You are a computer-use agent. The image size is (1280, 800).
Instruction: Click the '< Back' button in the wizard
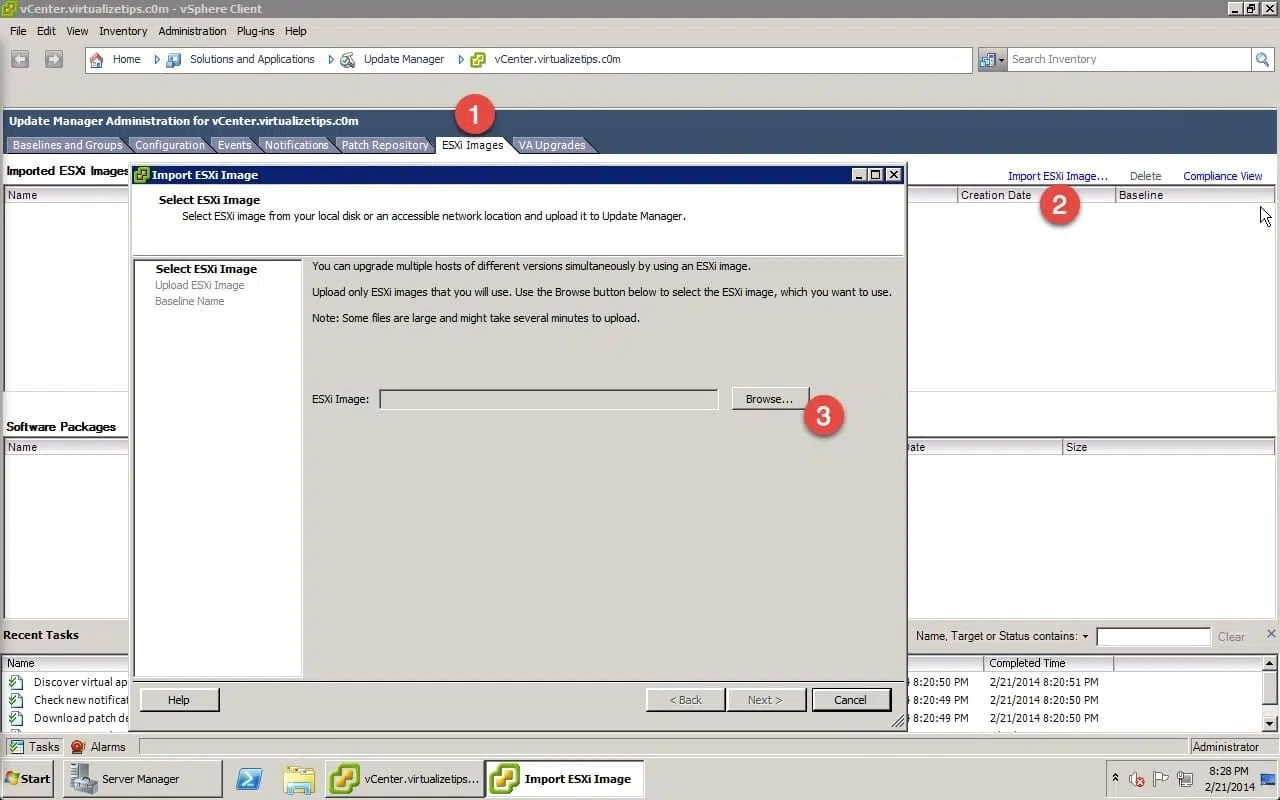686,700
